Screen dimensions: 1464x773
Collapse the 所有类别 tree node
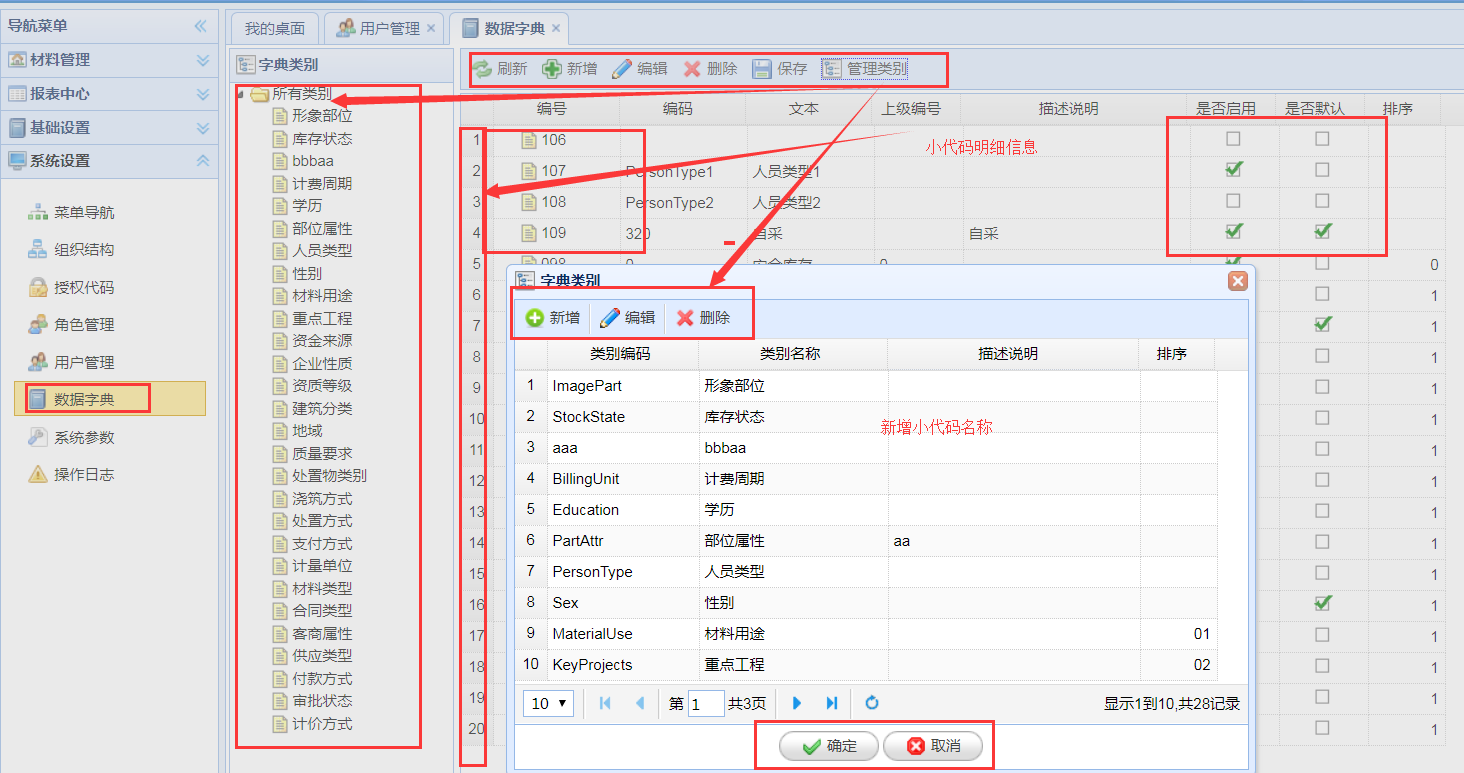(242, 94)
